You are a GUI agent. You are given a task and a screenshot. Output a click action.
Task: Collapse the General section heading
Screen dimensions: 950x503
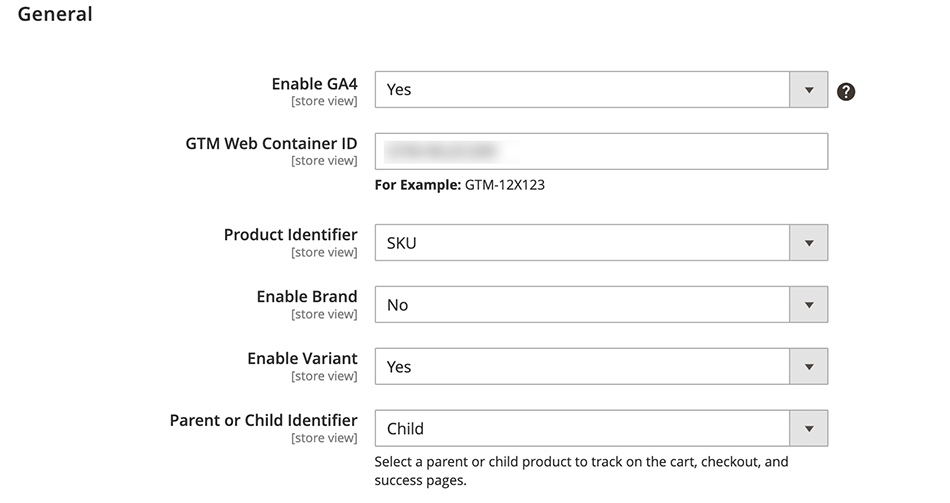point(55,15)
